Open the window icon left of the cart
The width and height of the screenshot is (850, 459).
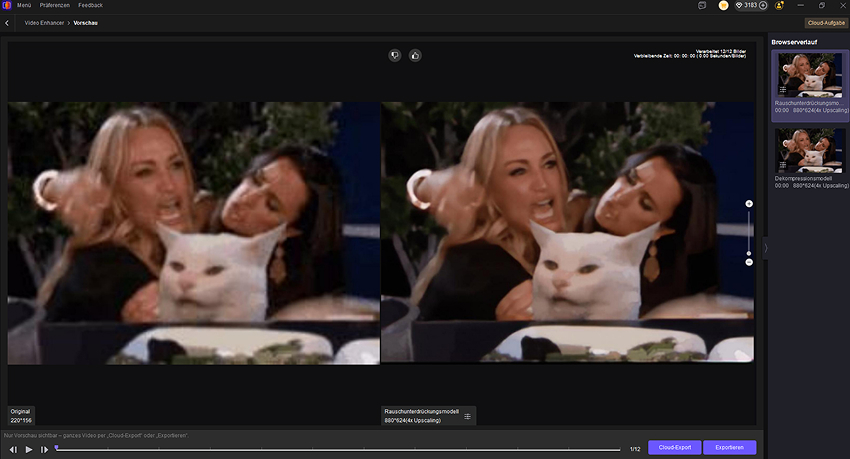click(x=702, y=5)
